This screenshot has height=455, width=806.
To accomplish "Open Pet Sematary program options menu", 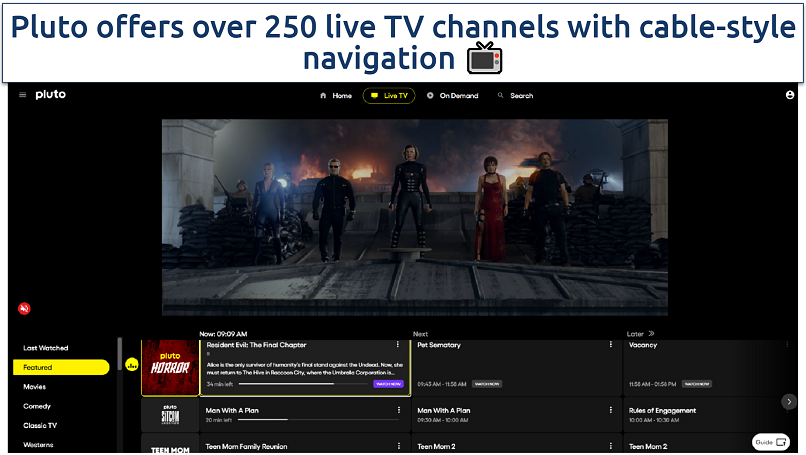I will tap(610, 344).
